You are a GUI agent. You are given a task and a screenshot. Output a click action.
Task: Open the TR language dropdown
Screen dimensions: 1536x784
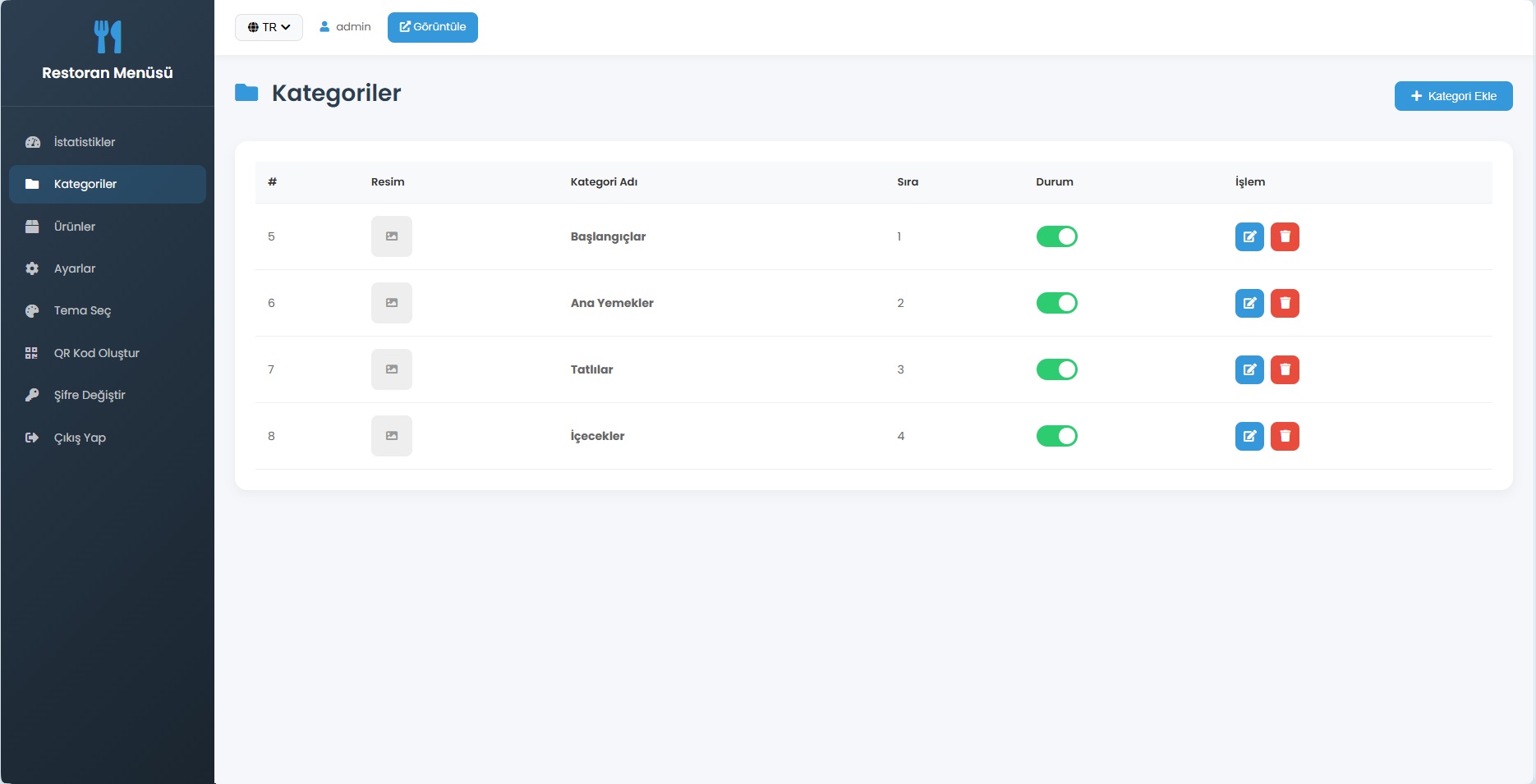point(269,27)
